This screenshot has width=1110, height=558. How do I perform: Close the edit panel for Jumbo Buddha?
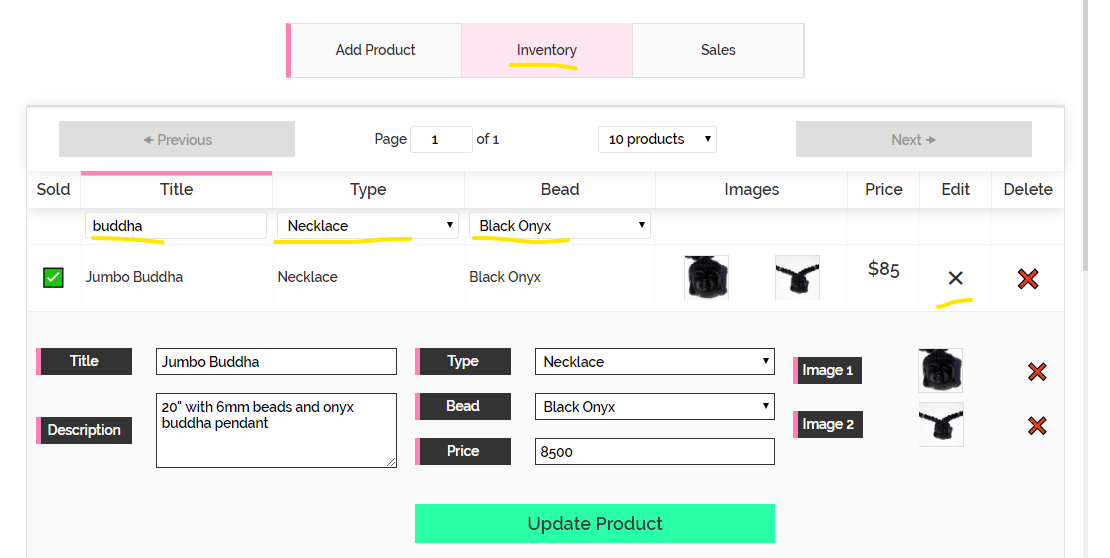point(955,278)
